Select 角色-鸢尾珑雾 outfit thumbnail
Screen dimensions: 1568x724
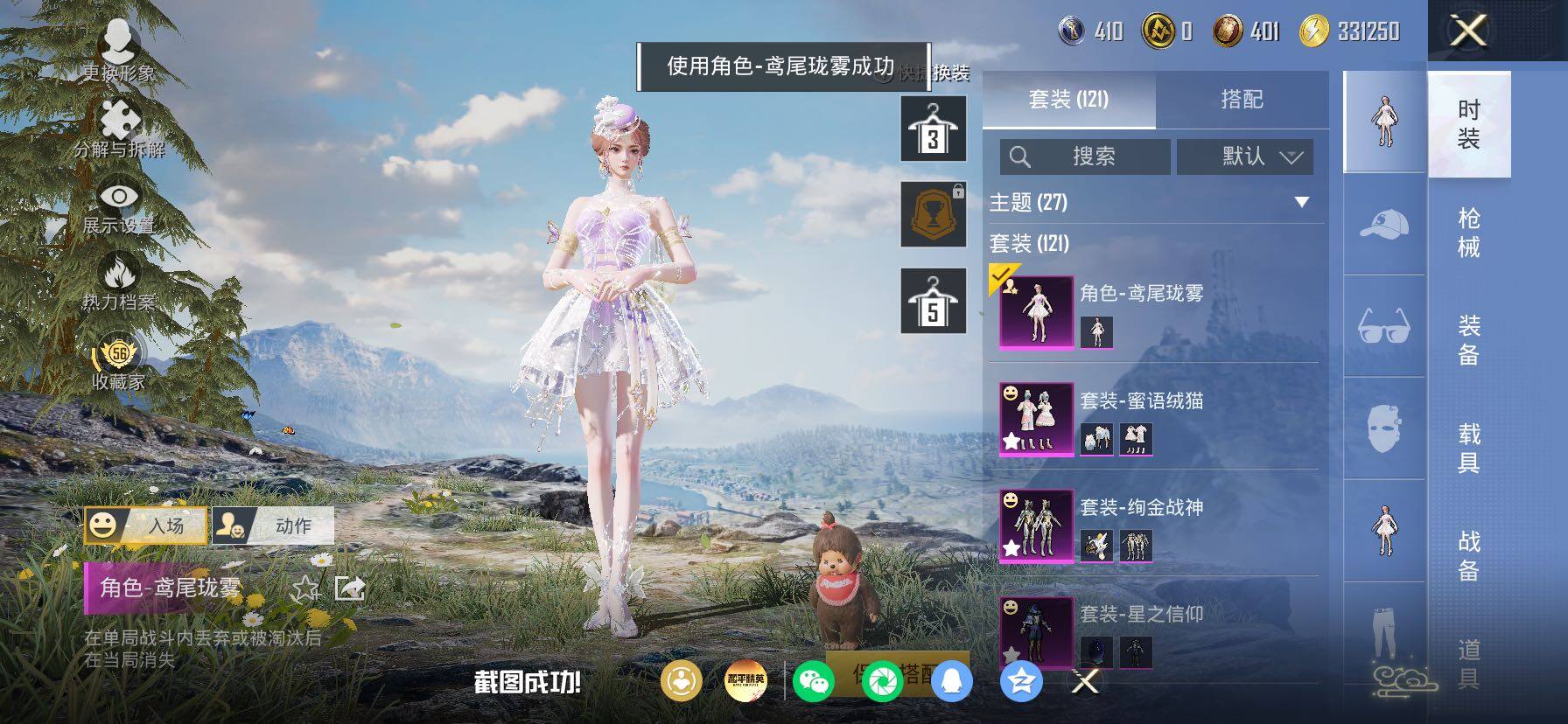click(x=1037, y=312)
